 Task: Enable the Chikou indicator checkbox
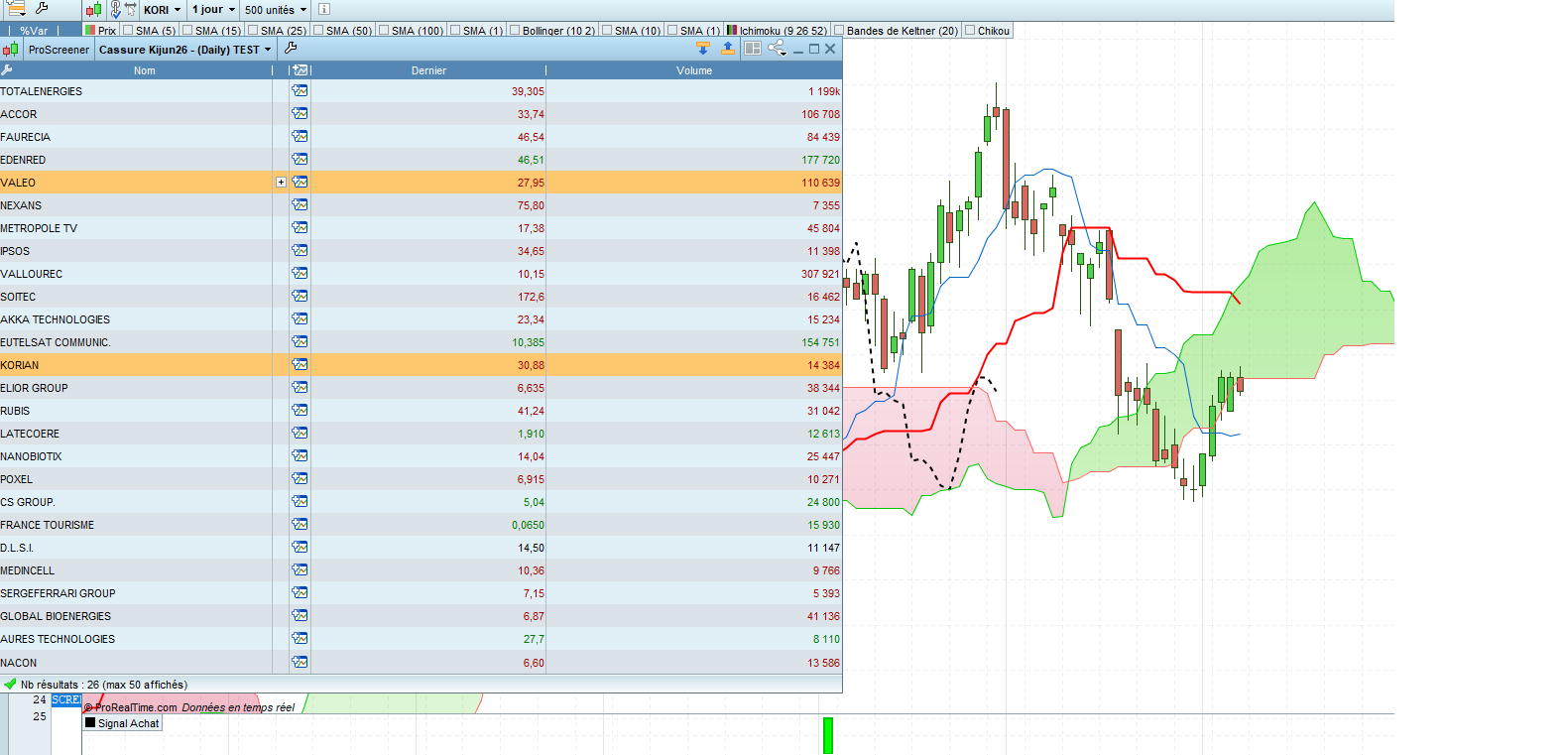970,30
